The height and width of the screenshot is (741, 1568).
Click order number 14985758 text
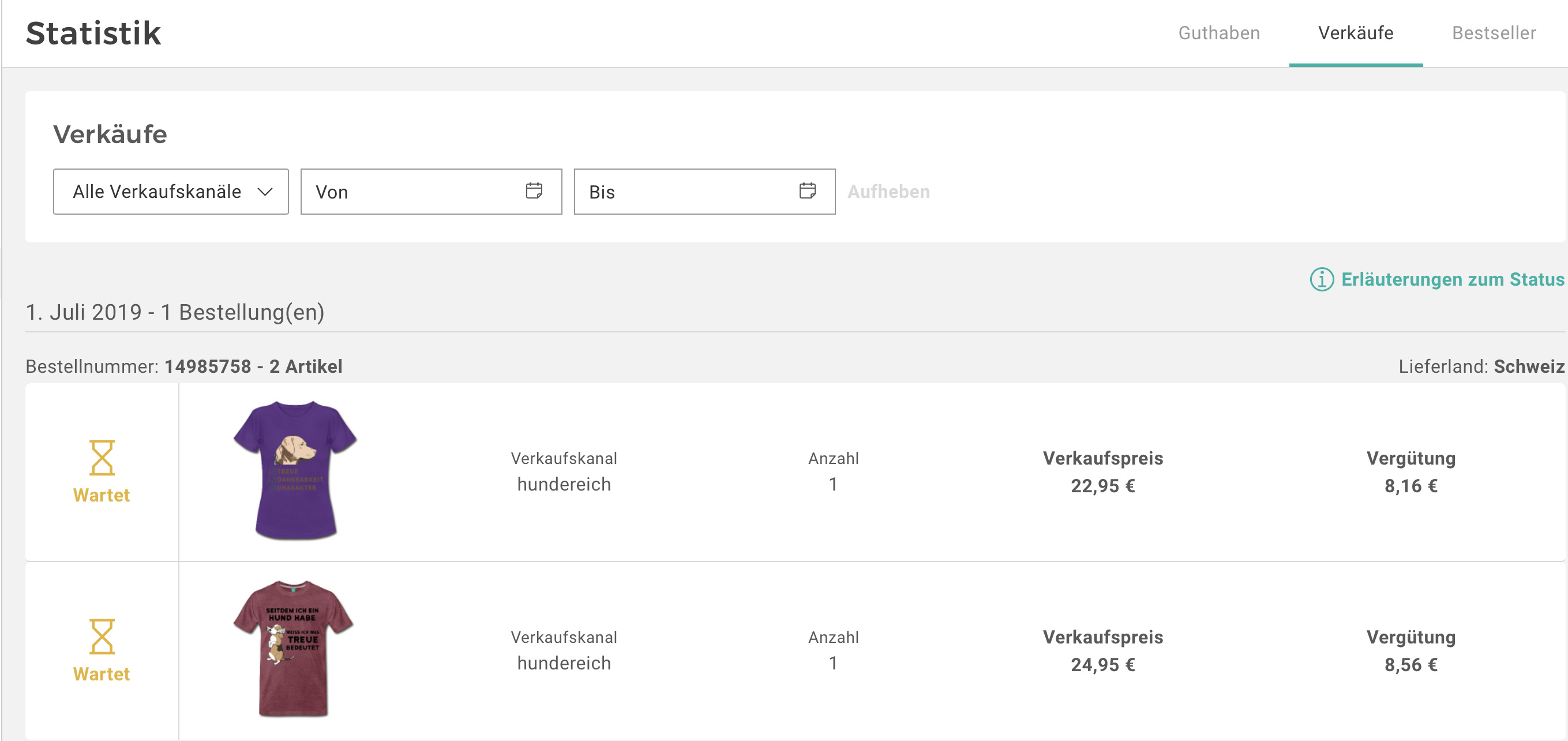[x=208, y=366]
